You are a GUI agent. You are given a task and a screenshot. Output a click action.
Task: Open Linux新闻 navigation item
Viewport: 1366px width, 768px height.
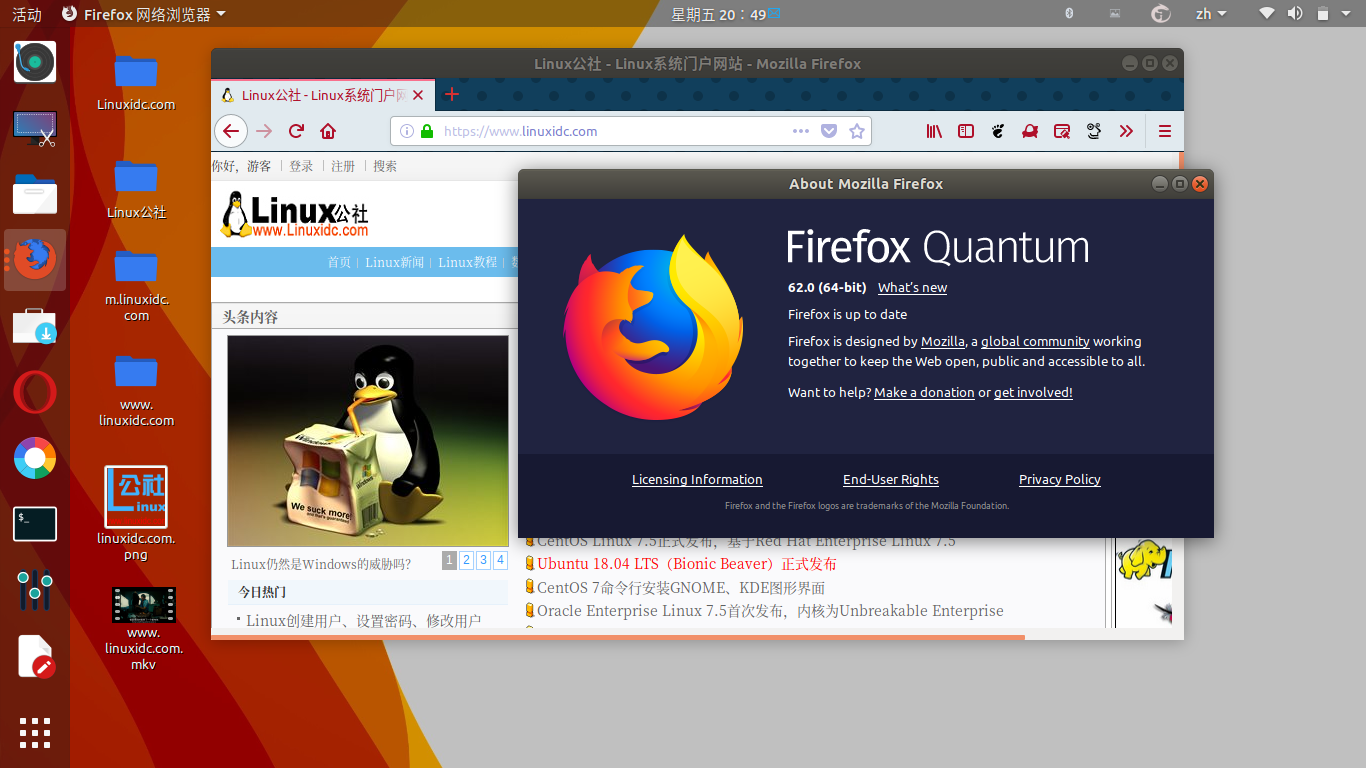395,262
